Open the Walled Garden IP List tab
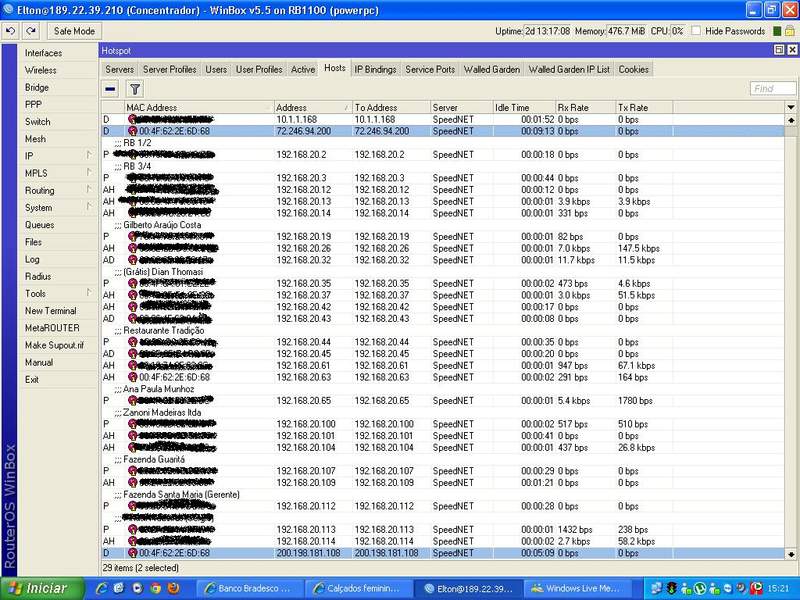Viewport: 800px width, 600px height. point(569,69)
